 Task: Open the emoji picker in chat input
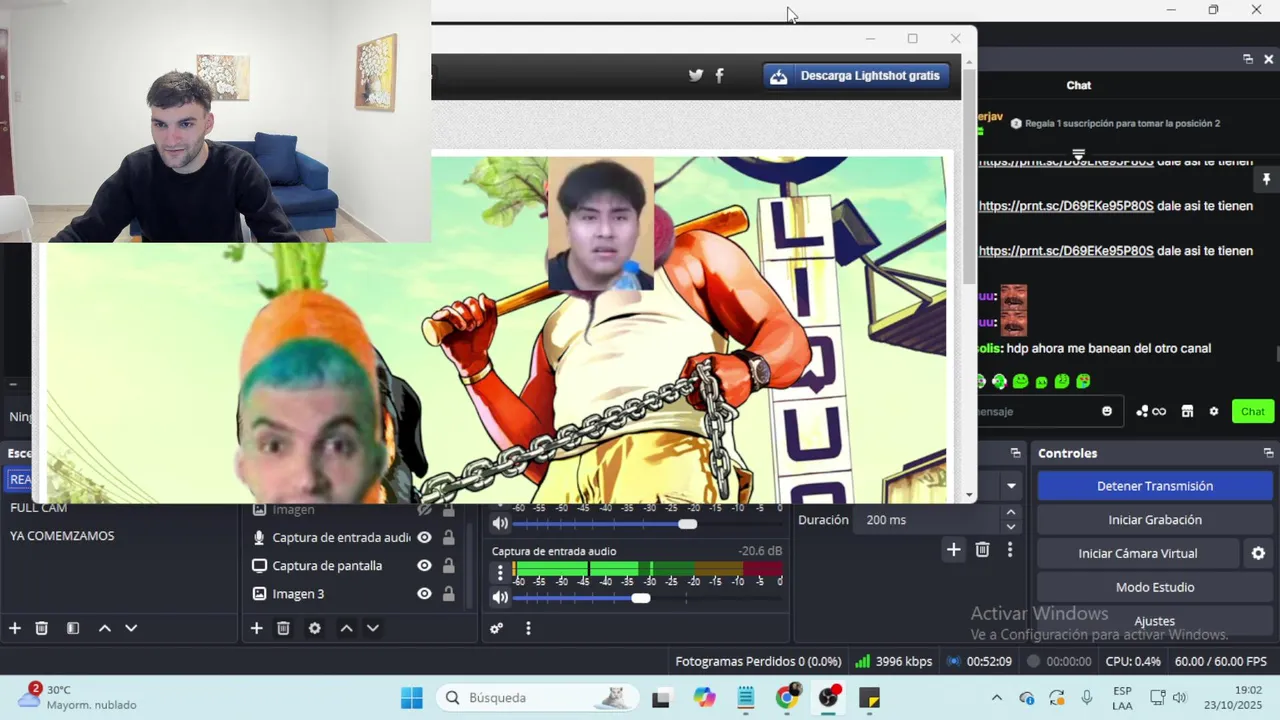(1107, 411)
